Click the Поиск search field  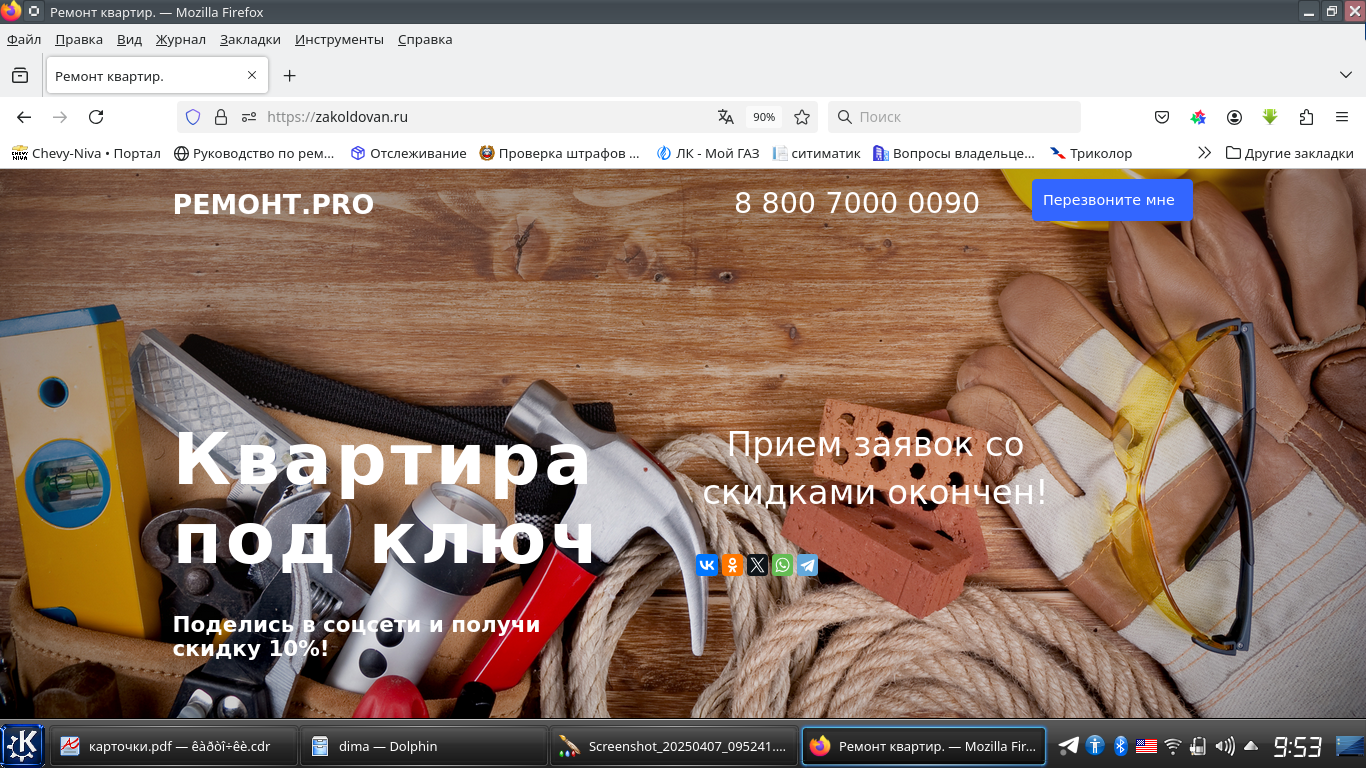[x=954, y=117]
